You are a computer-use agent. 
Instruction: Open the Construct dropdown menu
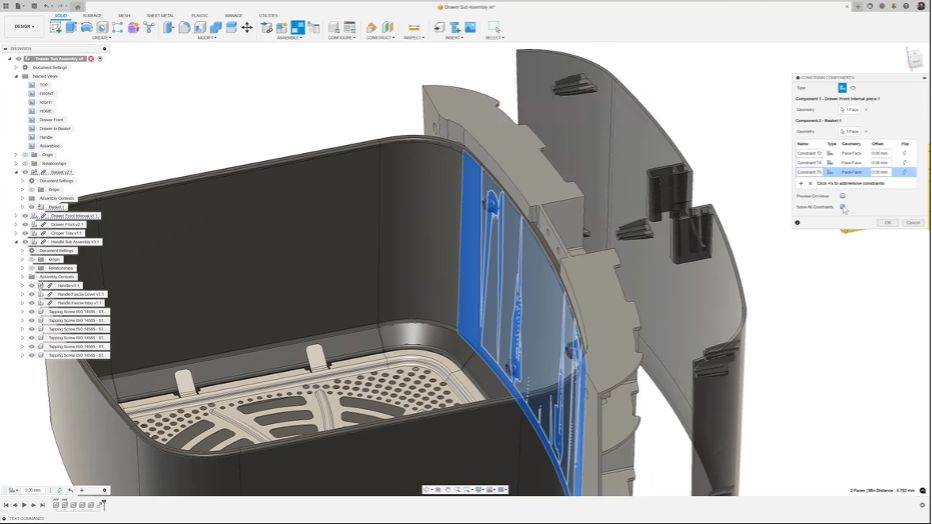click(380, 38)
